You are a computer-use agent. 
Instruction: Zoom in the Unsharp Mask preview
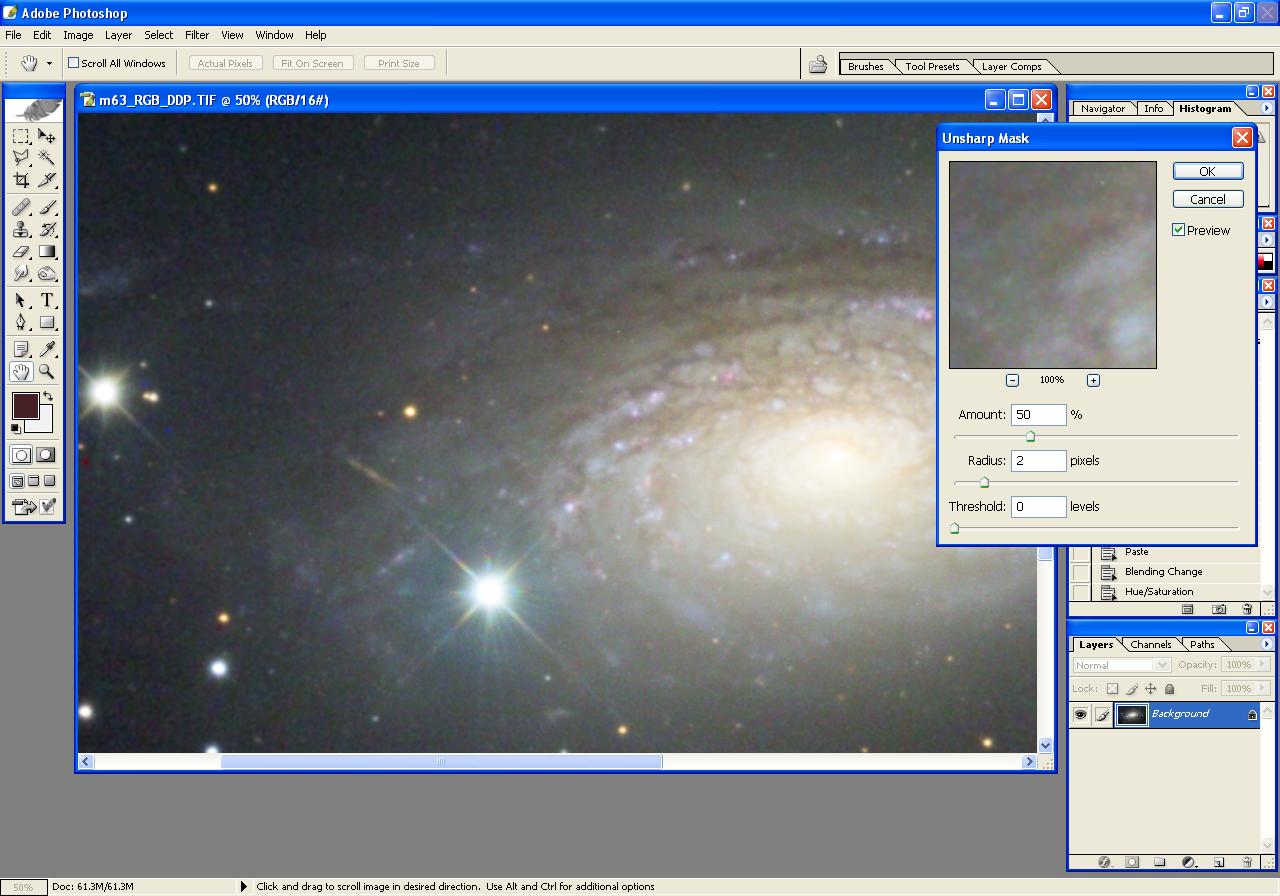pos(1093,380)
